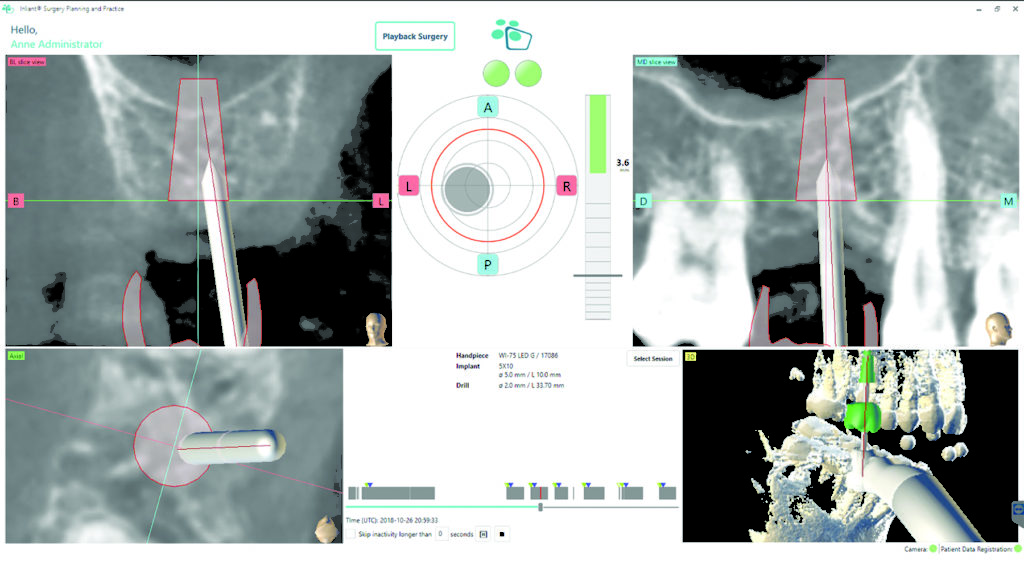The width and height of the screenshot is (1024, 563).
Task: Click the head orientation icon in the BL view
Action: [376, 329]
